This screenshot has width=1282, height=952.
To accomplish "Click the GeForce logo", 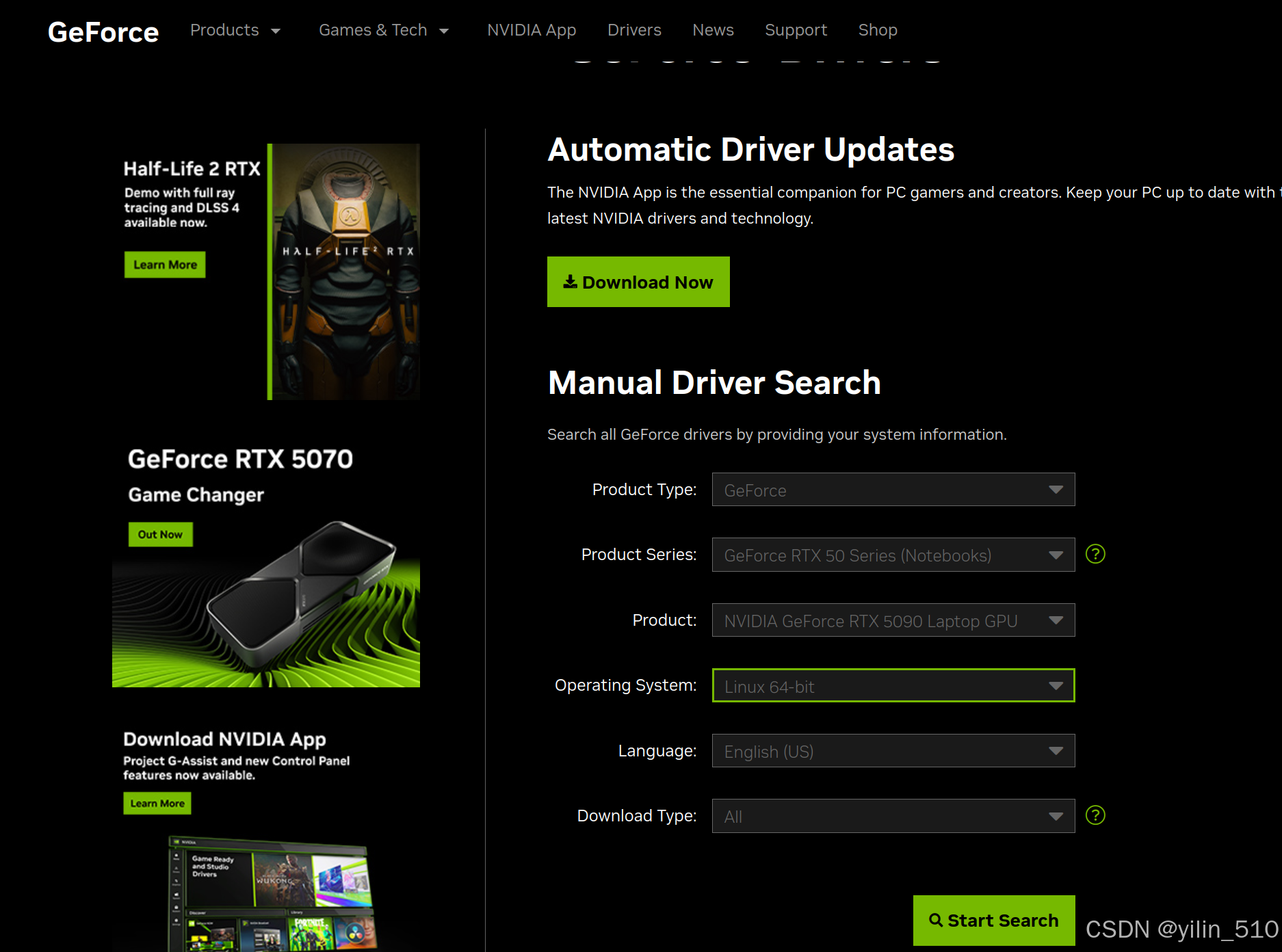I will tap(103, 31).
